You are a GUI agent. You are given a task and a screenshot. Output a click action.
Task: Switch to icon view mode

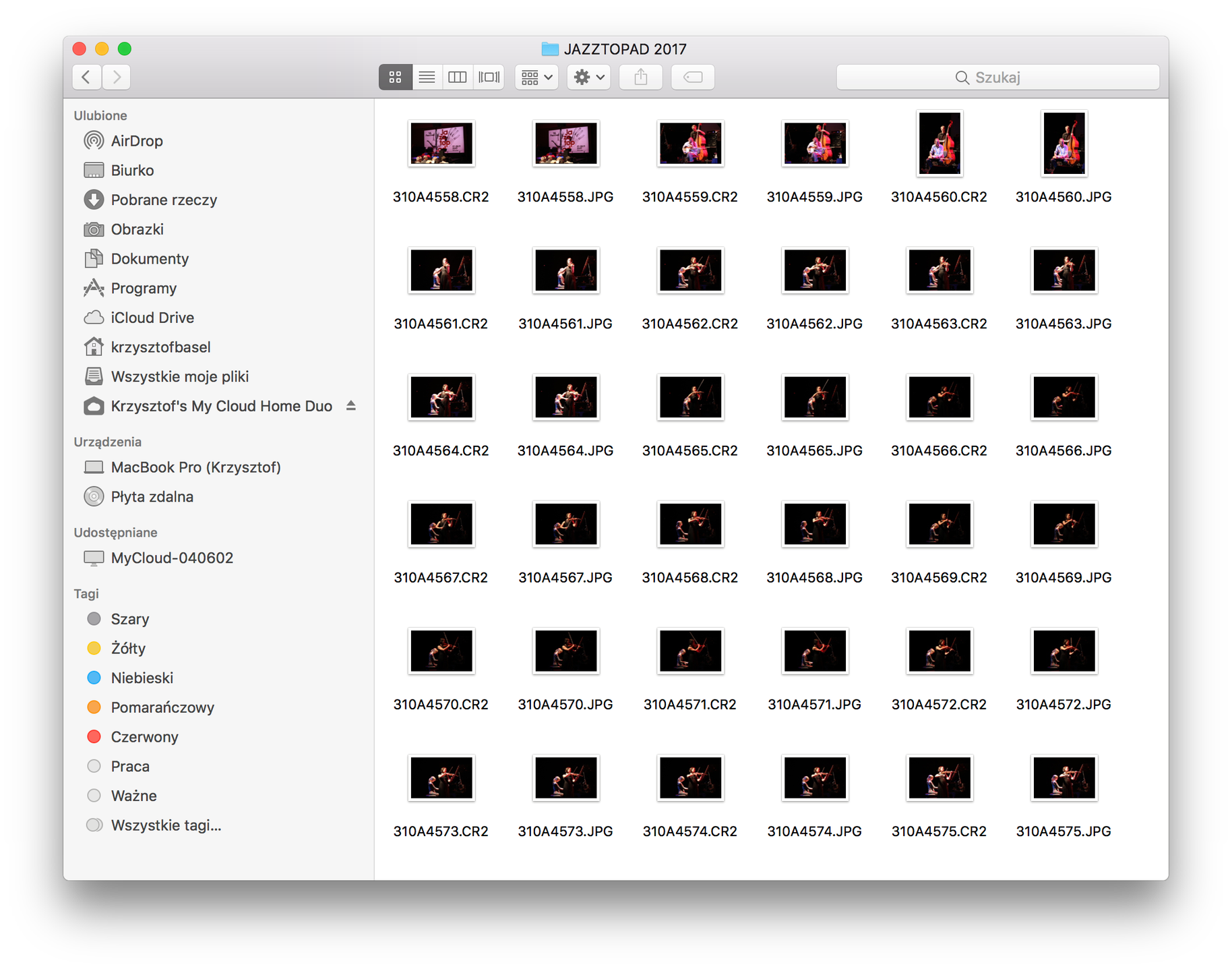(x=395, y=77)
